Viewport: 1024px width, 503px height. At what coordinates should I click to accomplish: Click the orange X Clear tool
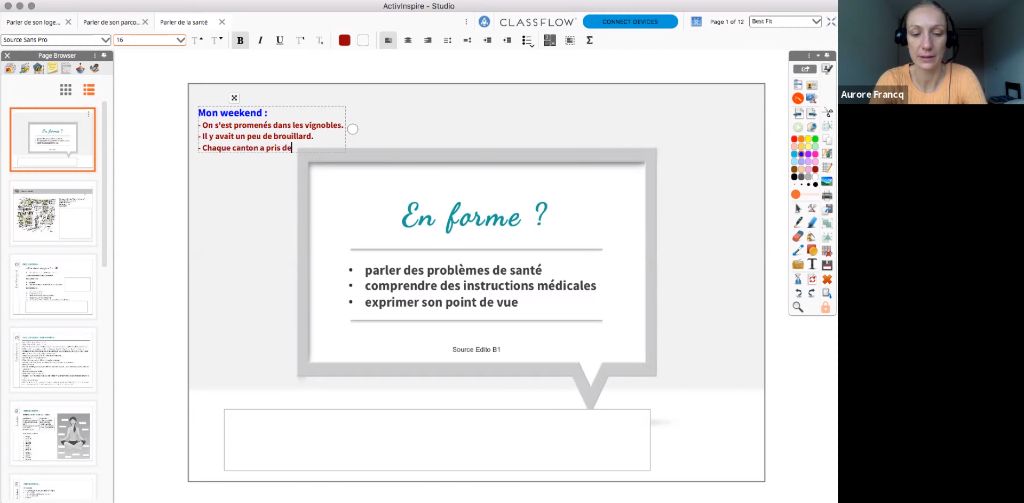827,279
